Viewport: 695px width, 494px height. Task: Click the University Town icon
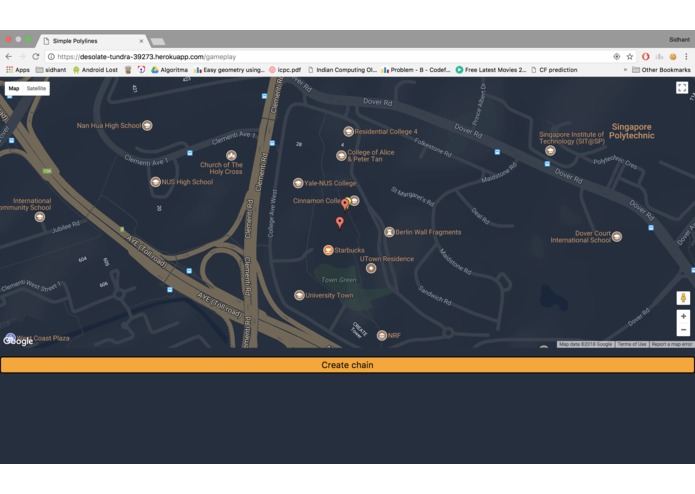tap(299, 296)
